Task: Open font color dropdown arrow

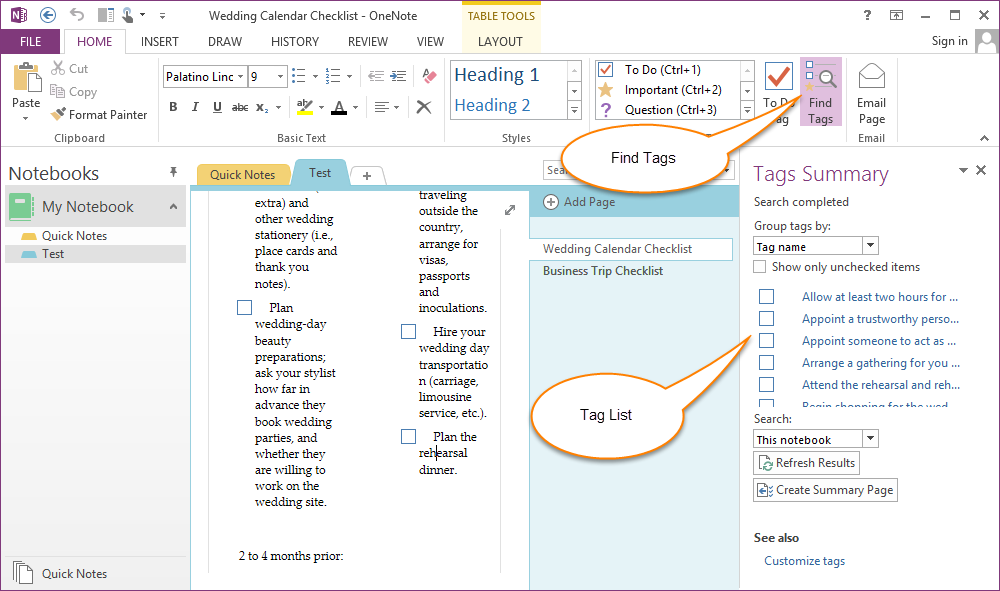Action: pyautogui.click(x=355, y=107)
